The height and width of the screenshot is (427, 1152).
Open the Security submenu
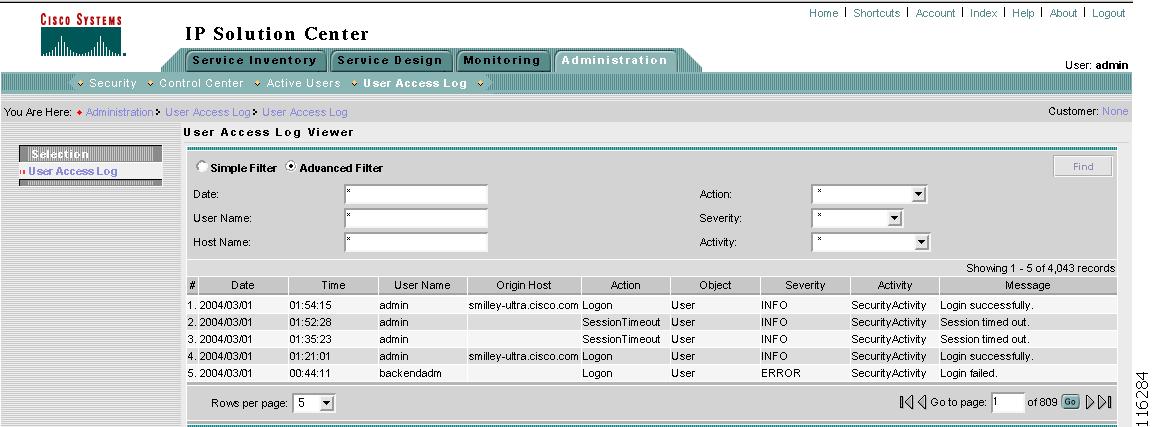tap(112, 83)
